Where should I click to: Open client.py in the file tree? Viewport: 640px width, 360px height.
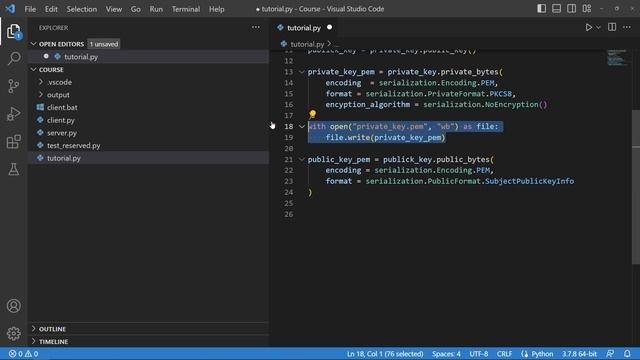click(61, 120)
